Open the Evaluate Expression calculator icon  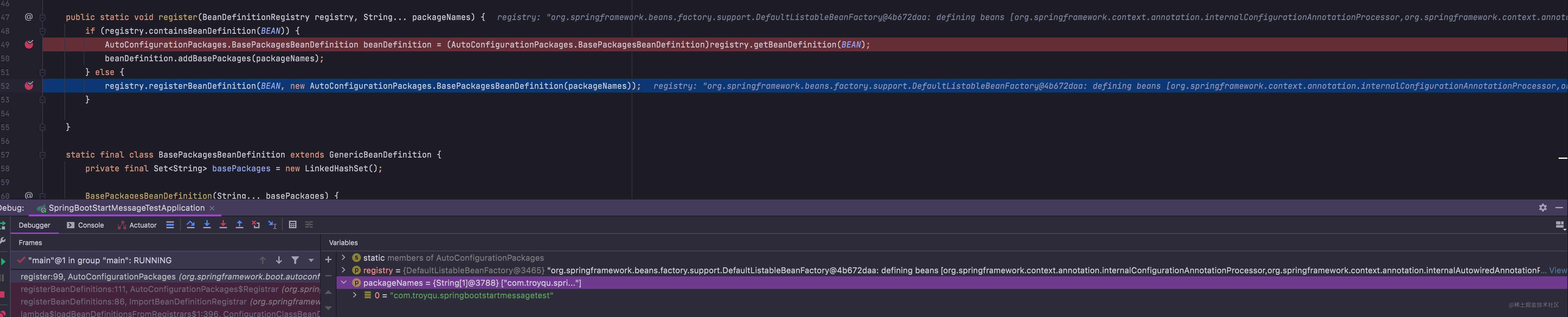[x=292, y=225]
